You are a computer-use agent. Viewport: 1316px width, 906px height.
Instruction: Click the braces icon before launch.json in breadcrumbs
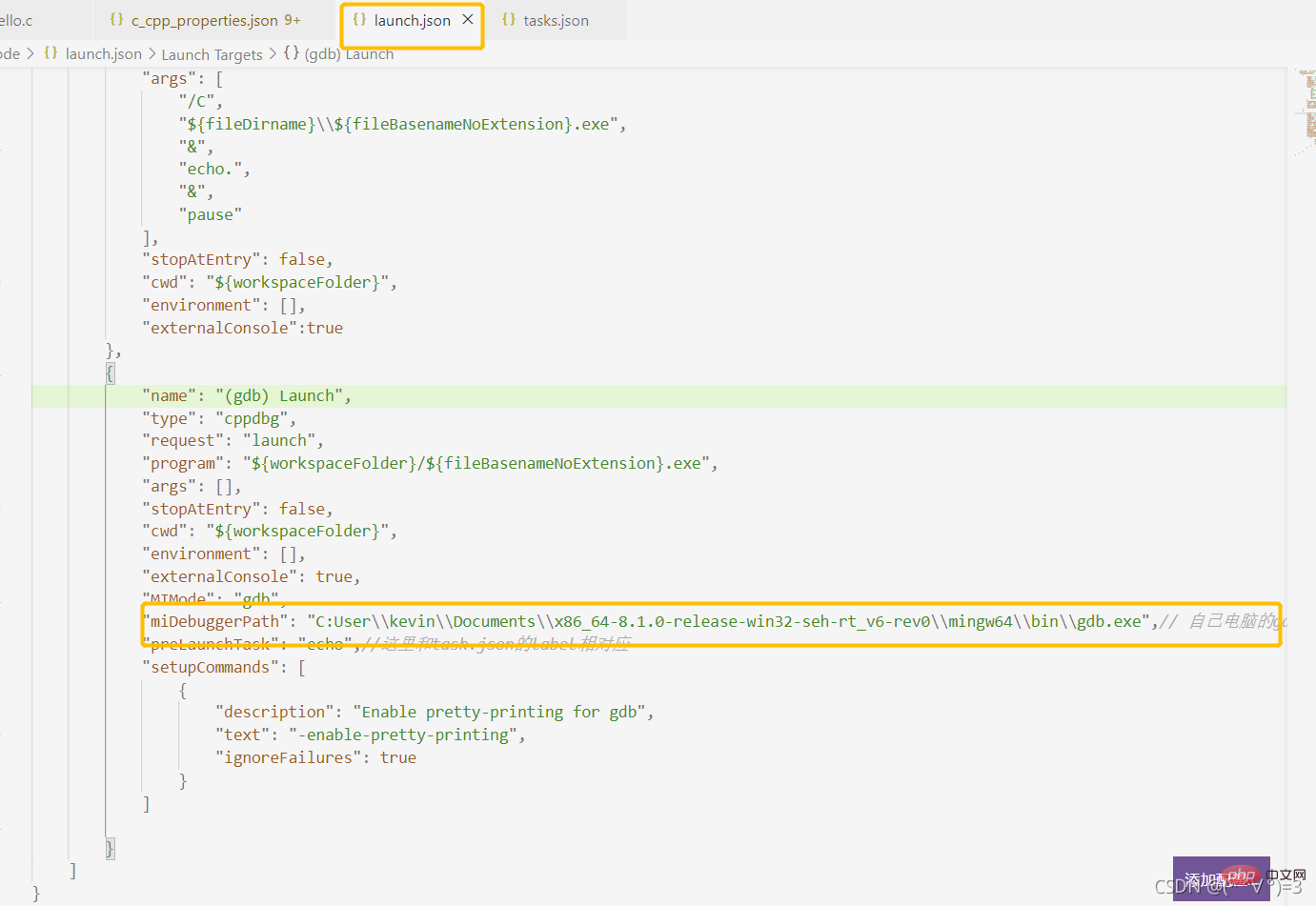[51, 53]
